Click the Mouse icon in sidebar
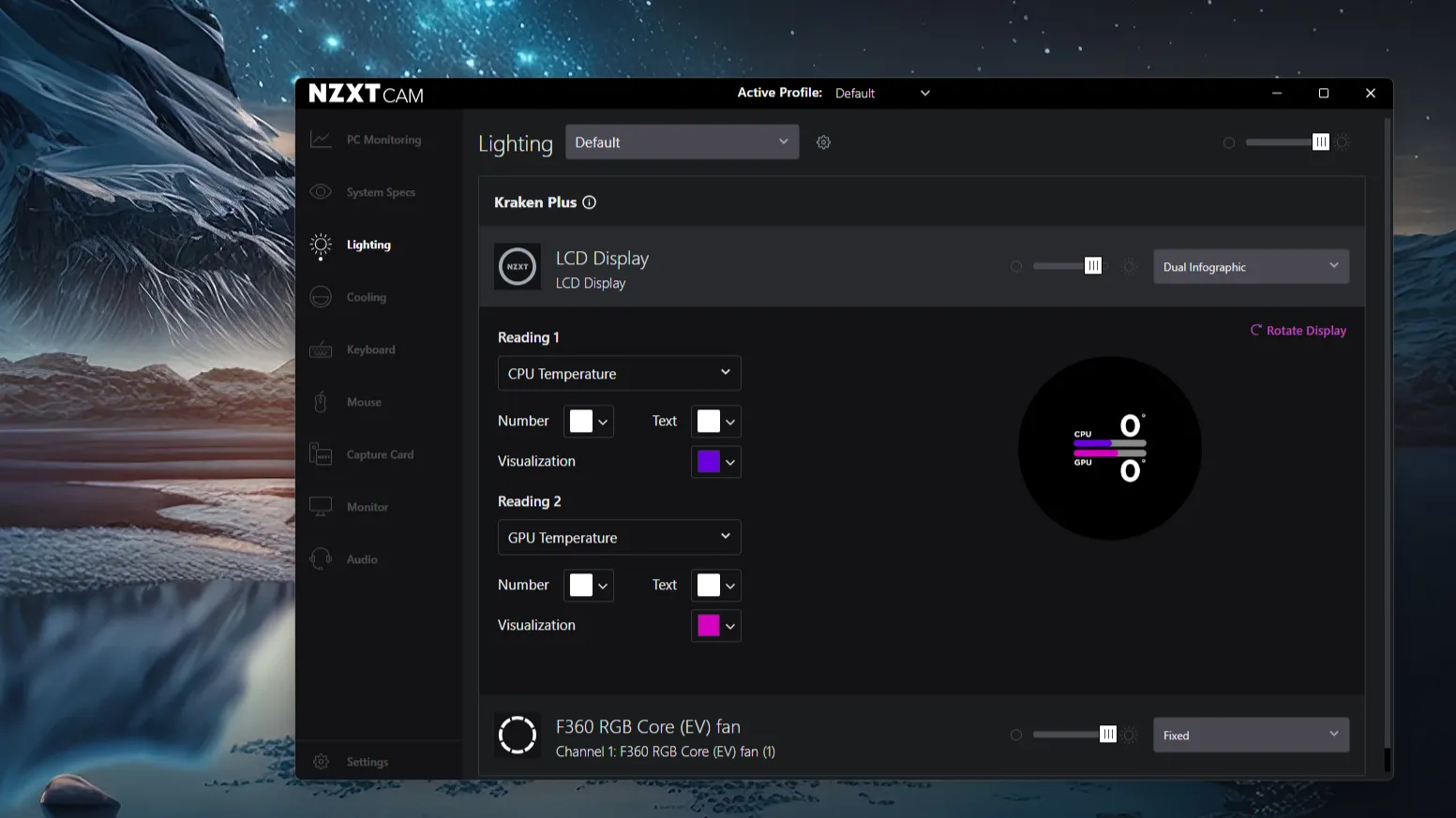1456x818 pixels. click(x=321, y=402)
